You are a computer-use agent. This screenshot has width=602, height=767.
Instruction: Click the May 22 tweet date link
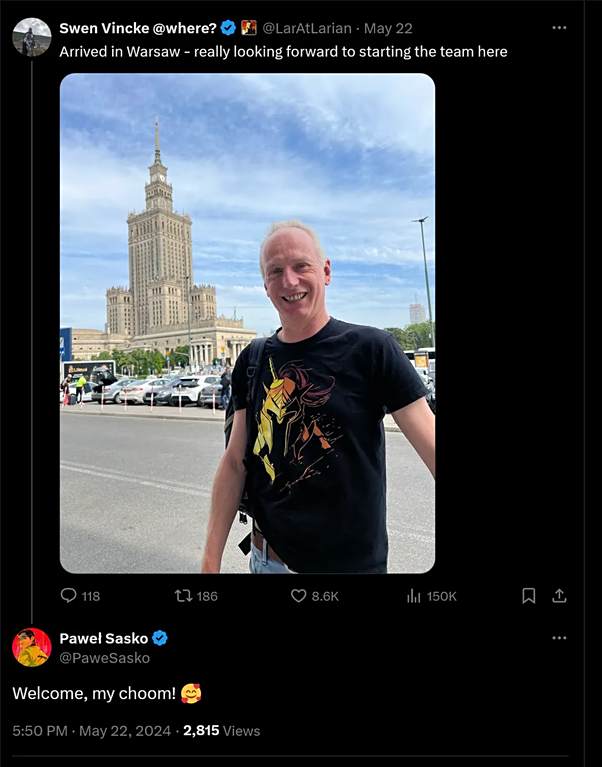pyautogui.click(x=388, y=28)
